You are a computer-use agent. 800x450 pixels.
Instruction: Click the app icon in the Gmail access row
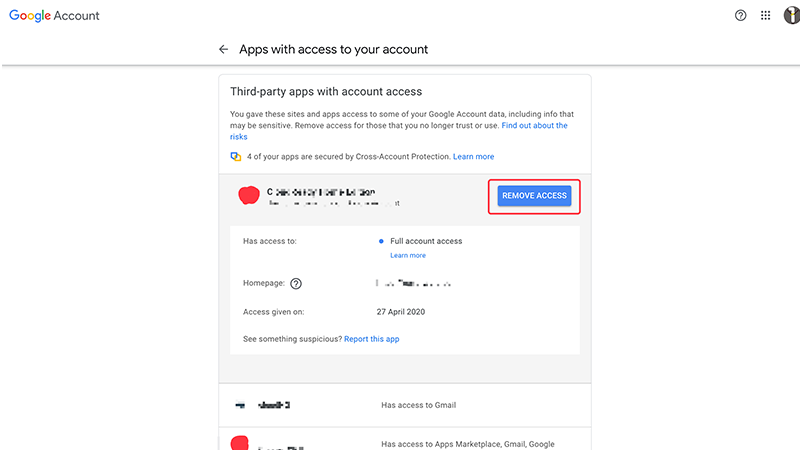240,405
